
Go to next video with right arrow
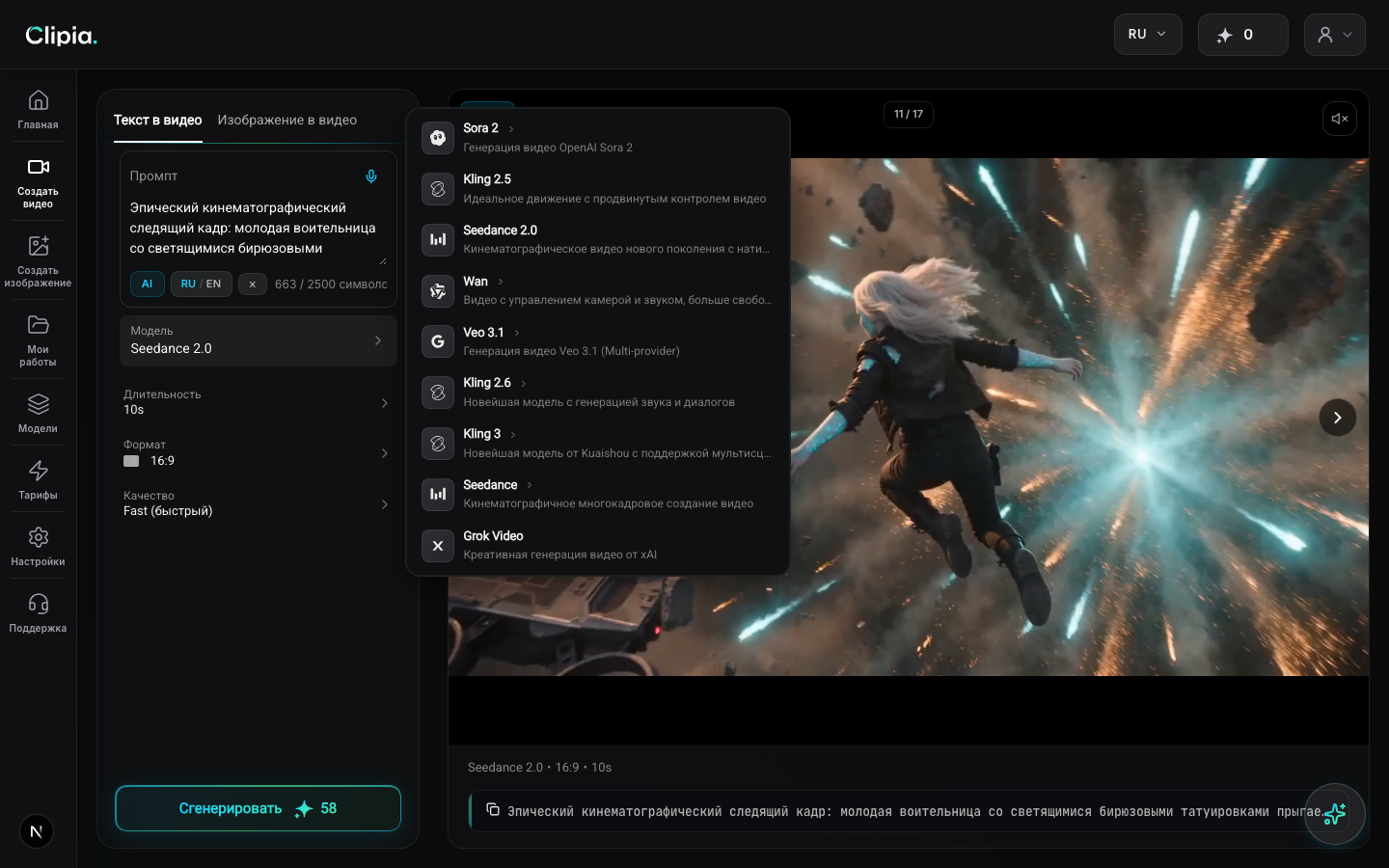coord(1338,418)
